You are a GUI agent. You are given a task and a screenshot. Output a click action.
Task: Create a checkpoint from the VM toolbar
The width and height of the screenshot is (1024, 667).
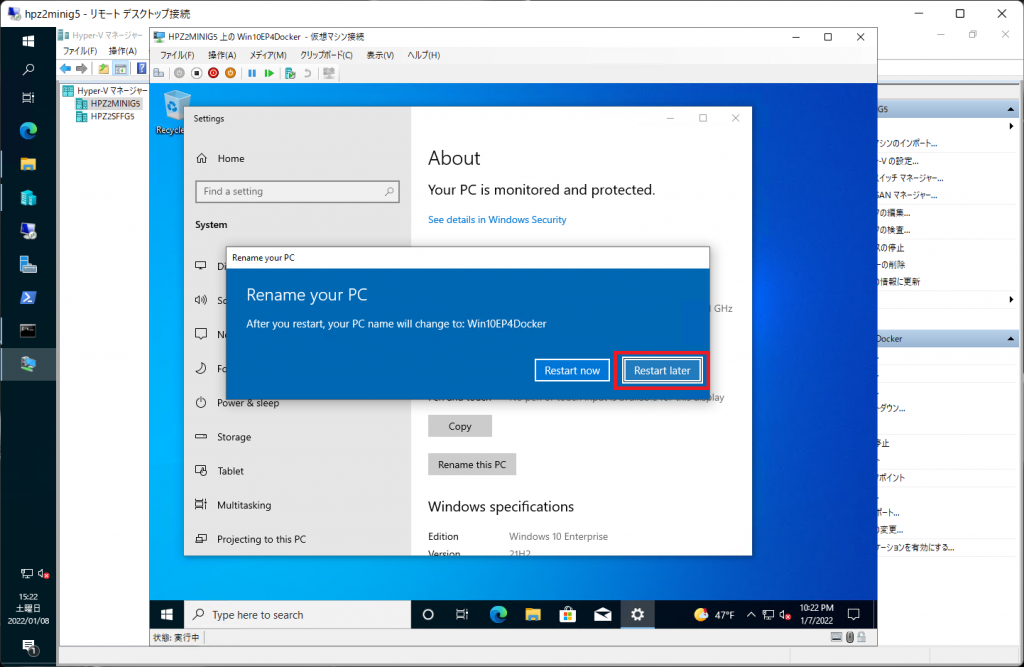[291, 73]
